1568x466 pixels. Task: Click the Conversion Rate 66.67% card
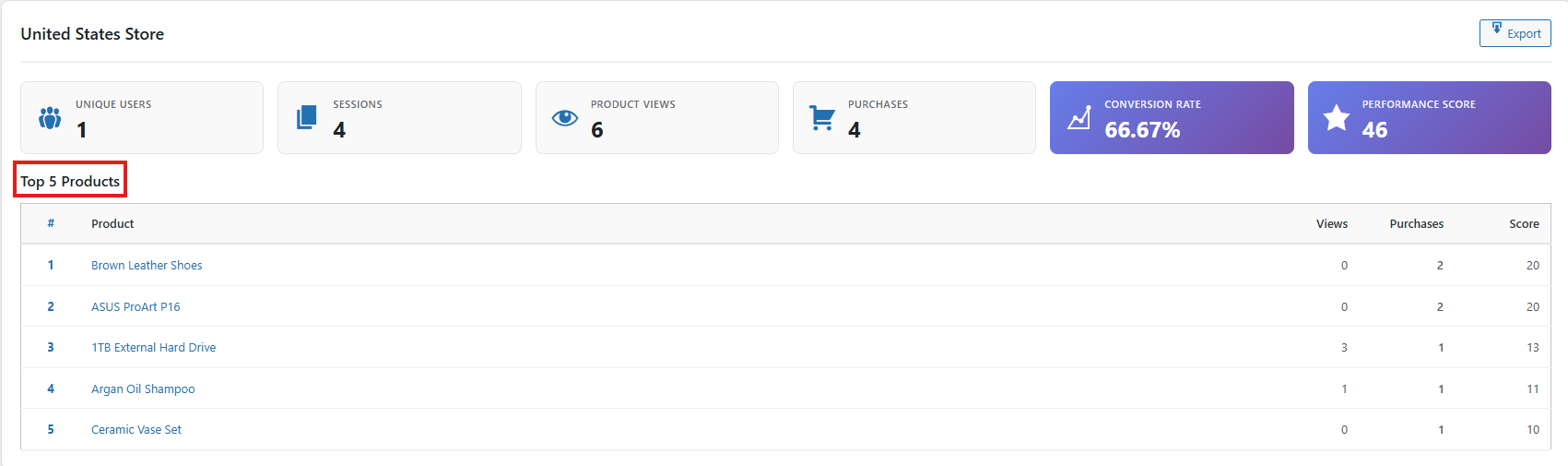1172,117
